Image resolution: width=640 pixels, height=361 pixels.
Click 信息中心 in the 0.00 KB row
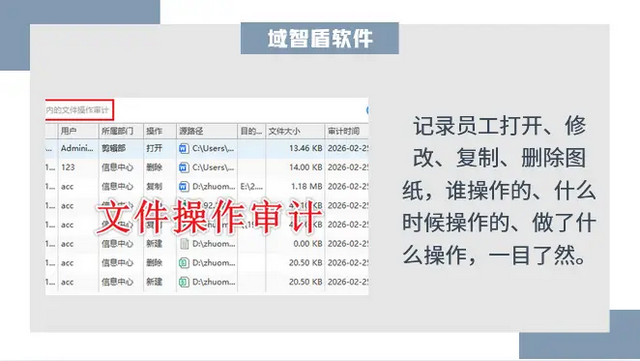click(117, 244)
